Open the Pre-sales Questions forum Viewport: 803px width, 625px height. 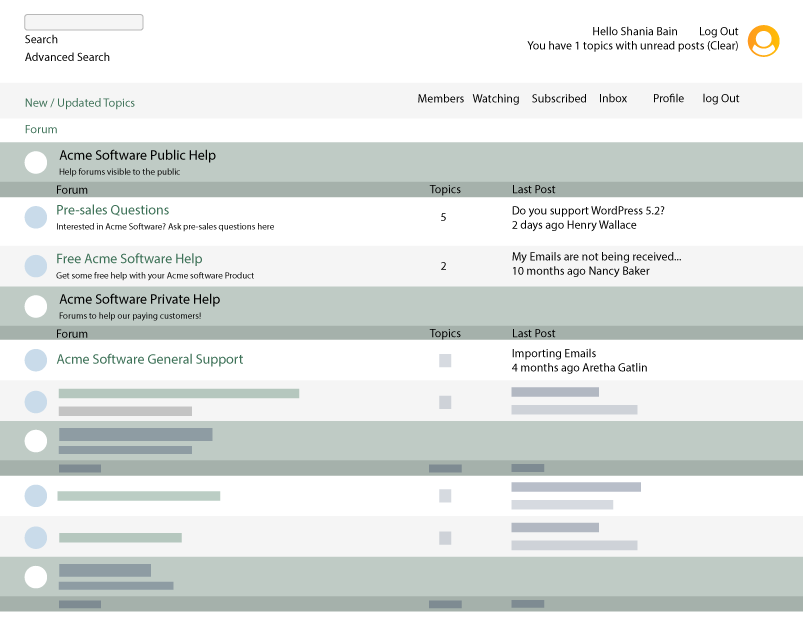pos(113,210)
